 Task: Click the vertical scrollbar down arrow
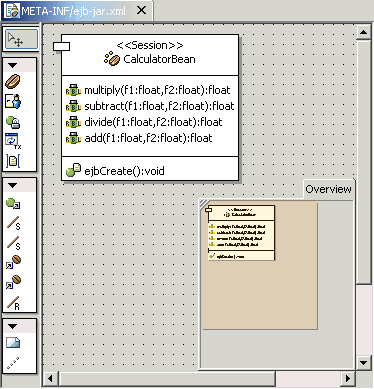363,362
